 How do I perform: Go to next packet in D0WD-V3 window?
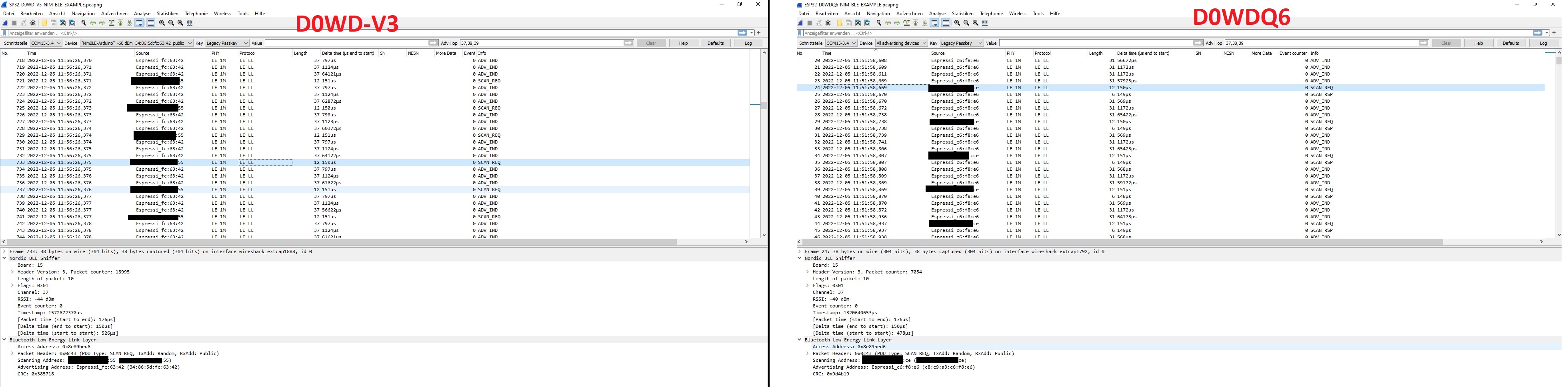click(x=102, y=22)
